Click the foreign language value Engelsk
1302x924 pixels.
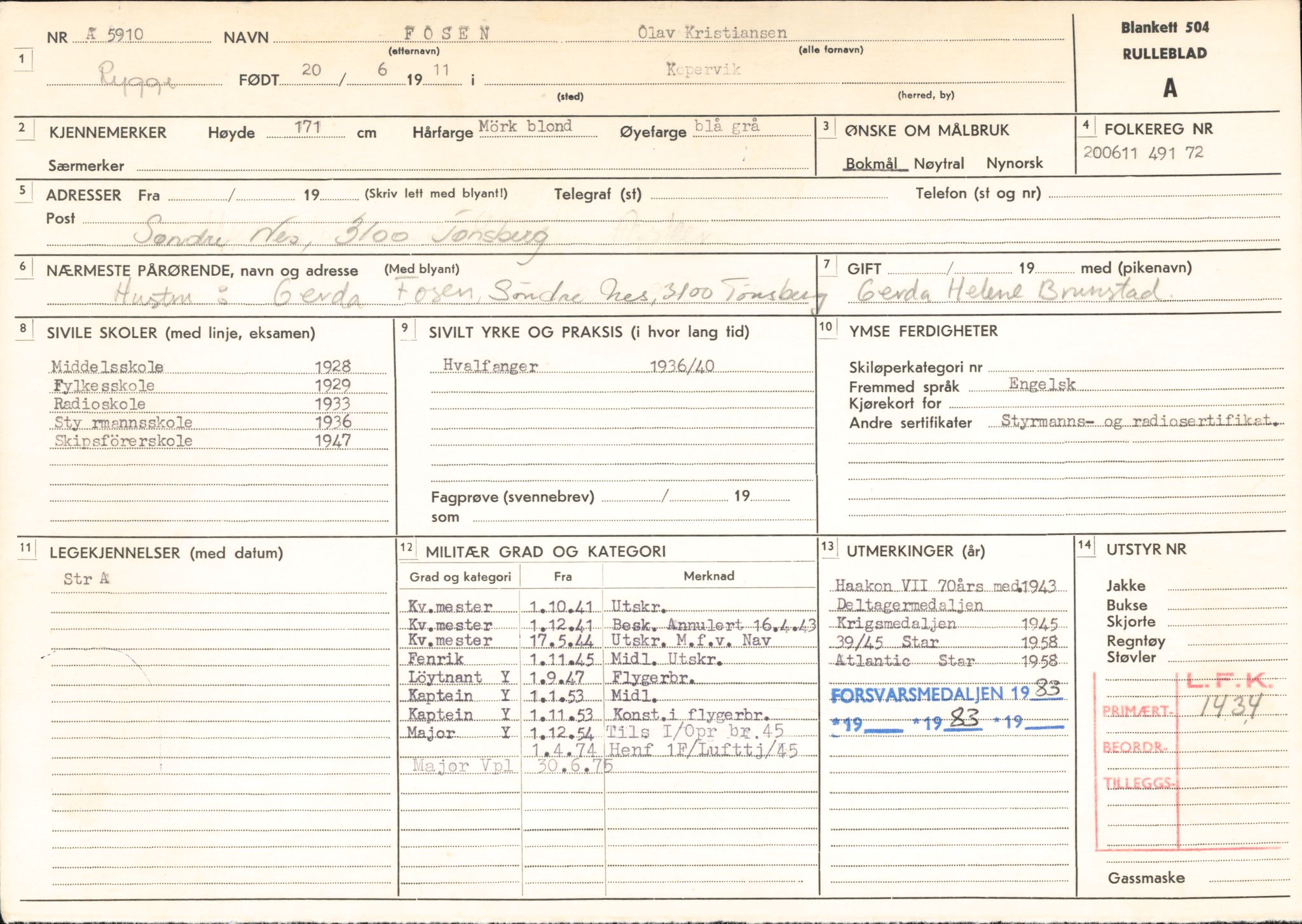tap(1042, 384)
